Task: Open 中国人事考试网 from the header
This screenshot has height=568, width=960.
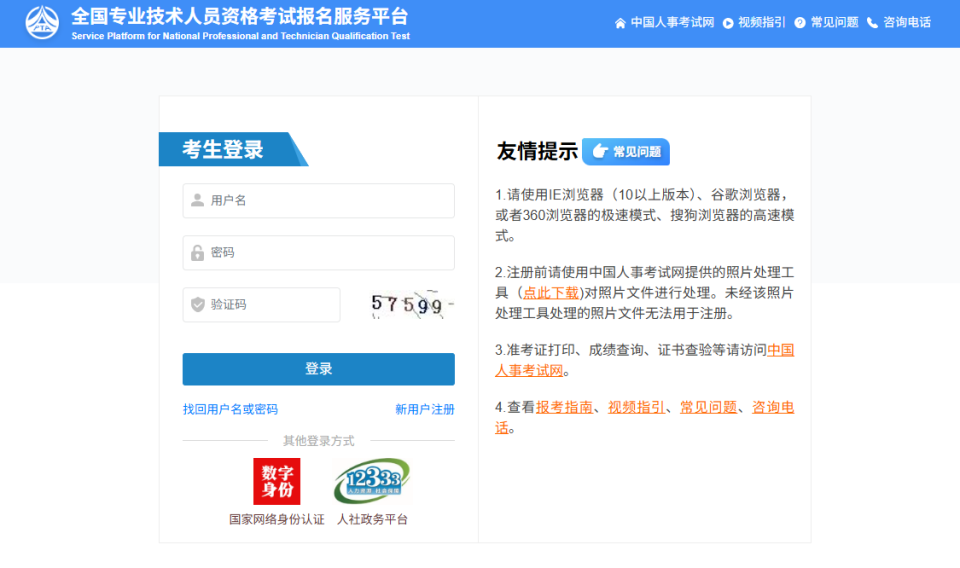Action: (x=672, y=23)
